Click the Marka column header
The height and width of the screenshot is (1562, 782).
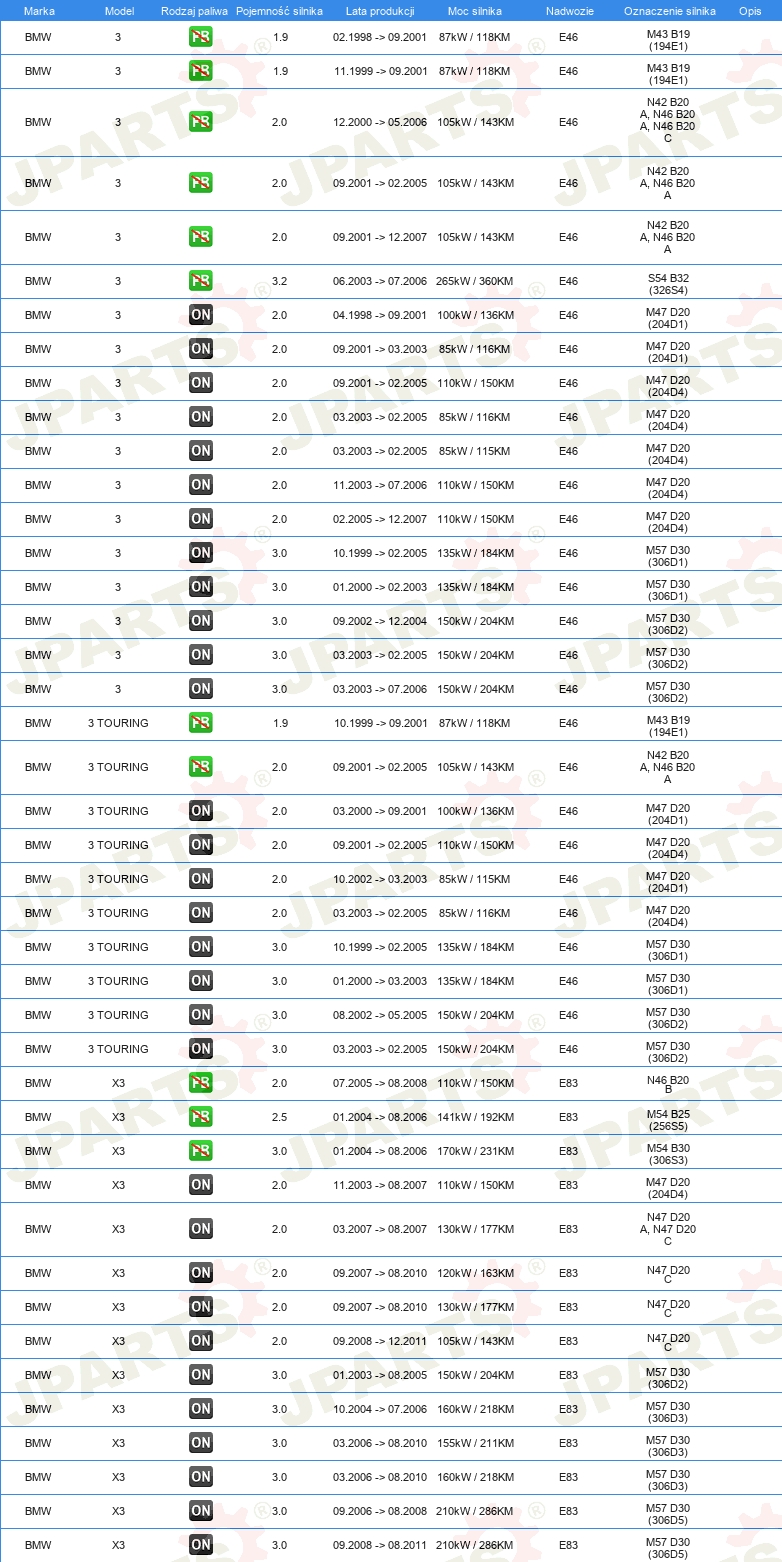(x=39, y=10)
